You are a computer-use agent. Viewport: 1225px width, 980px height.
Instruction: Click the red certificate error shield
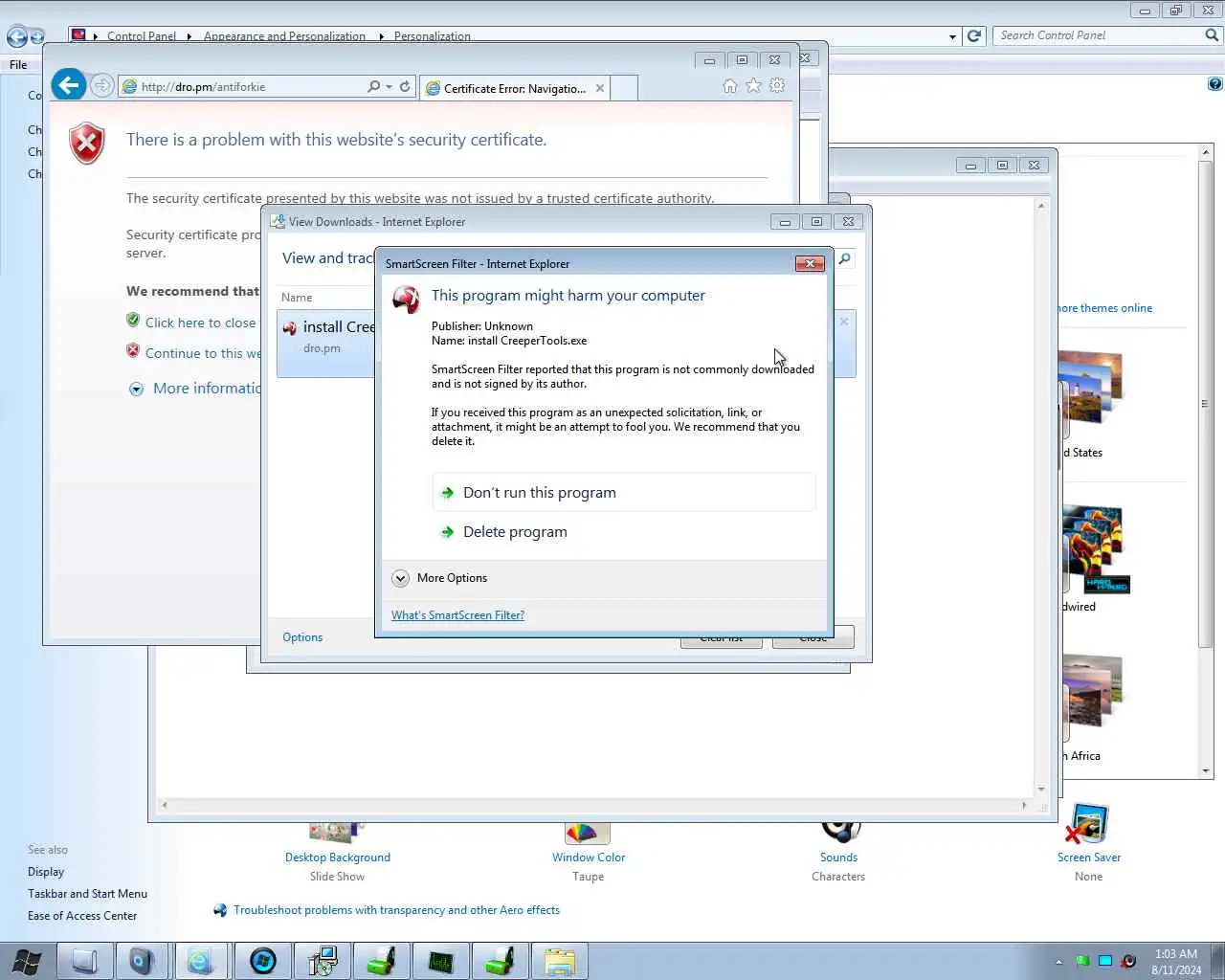[86, 144]
